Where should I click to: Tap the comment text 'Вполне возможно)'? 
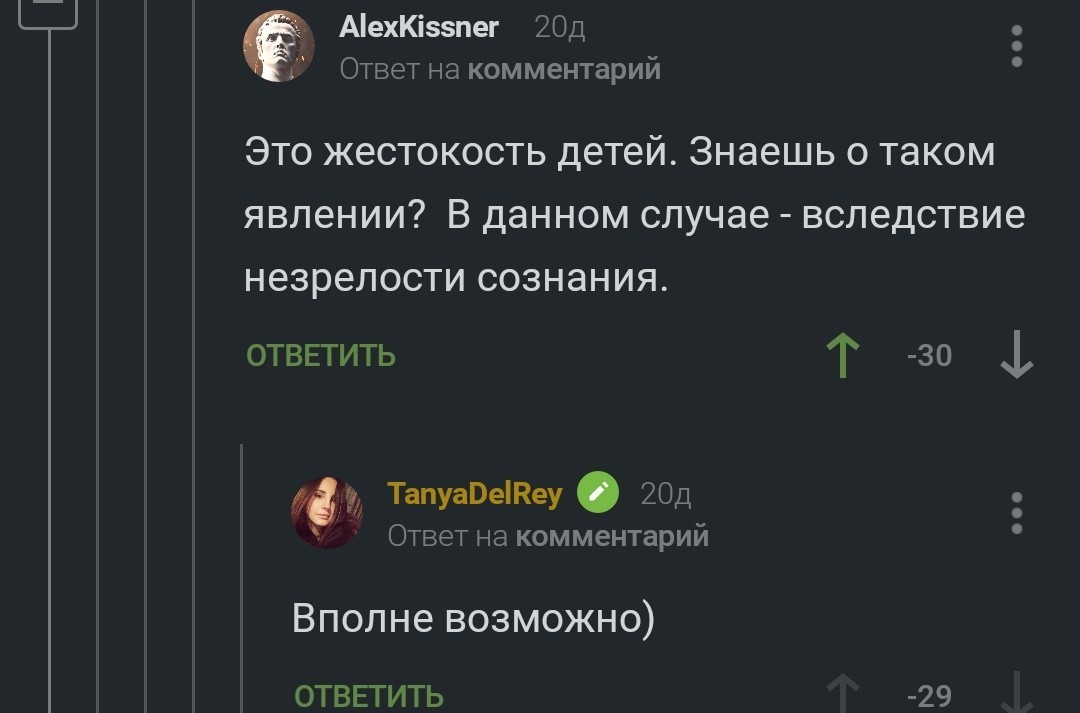(x=473, y=618)
